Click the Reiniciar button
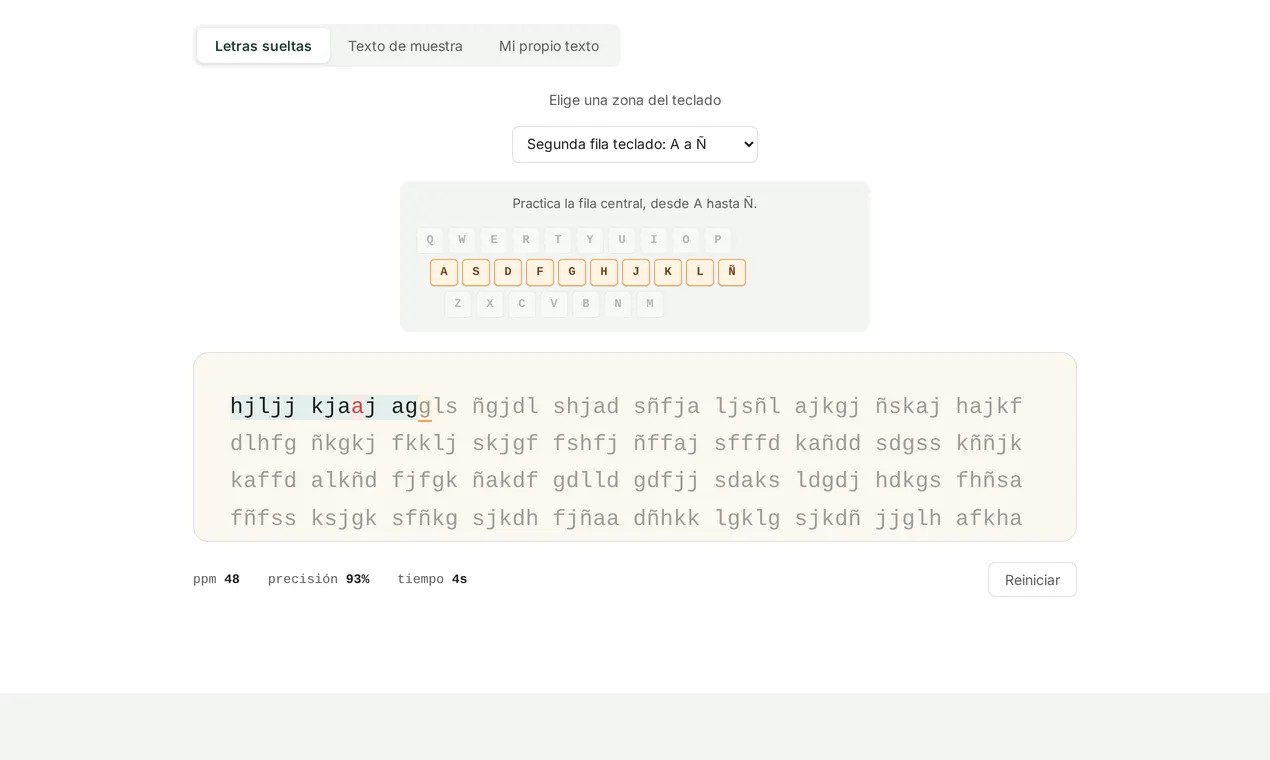 [1032, 580]
